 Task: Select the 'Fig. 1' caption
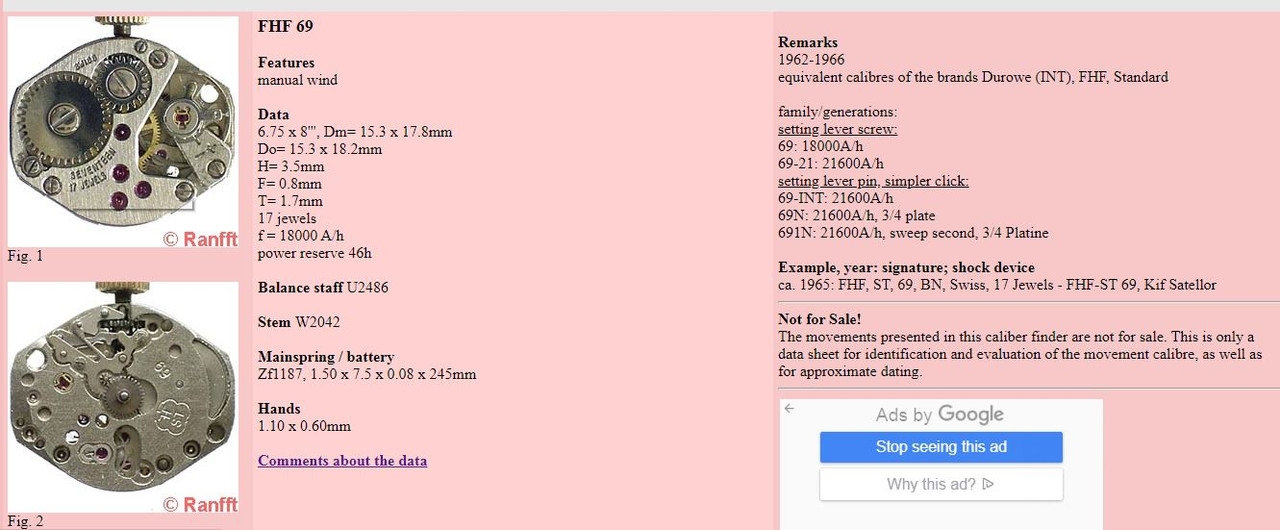click(x=25, y=256)
